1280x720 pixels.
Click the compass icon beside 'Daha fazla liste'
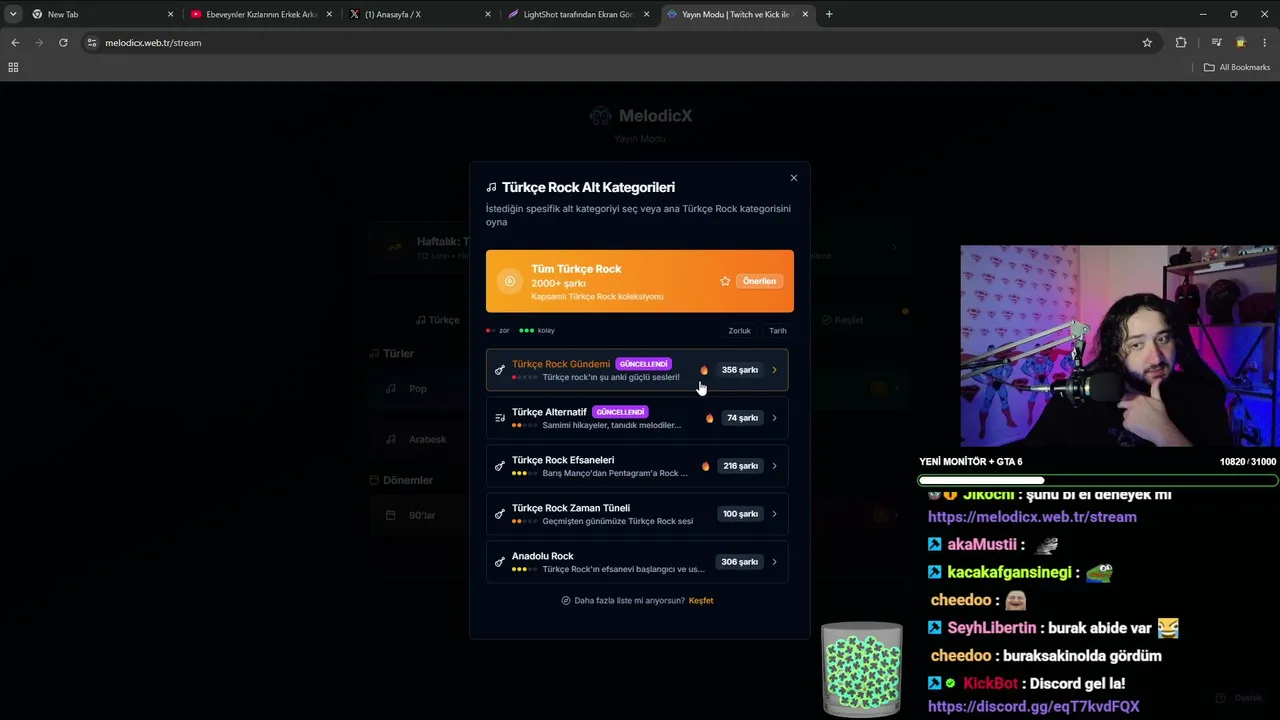click(x=566, y=601)
